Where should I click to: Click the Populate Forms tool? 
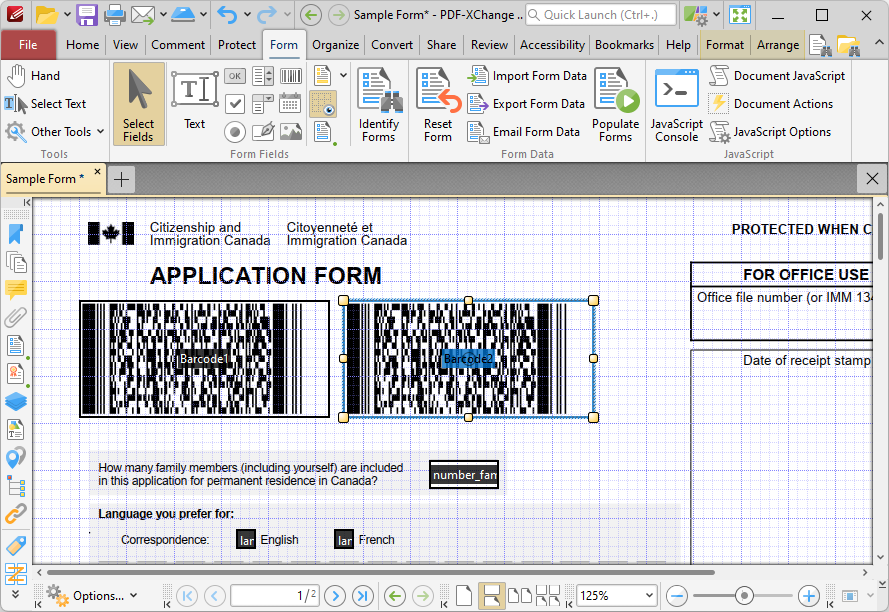click(615, 104)
